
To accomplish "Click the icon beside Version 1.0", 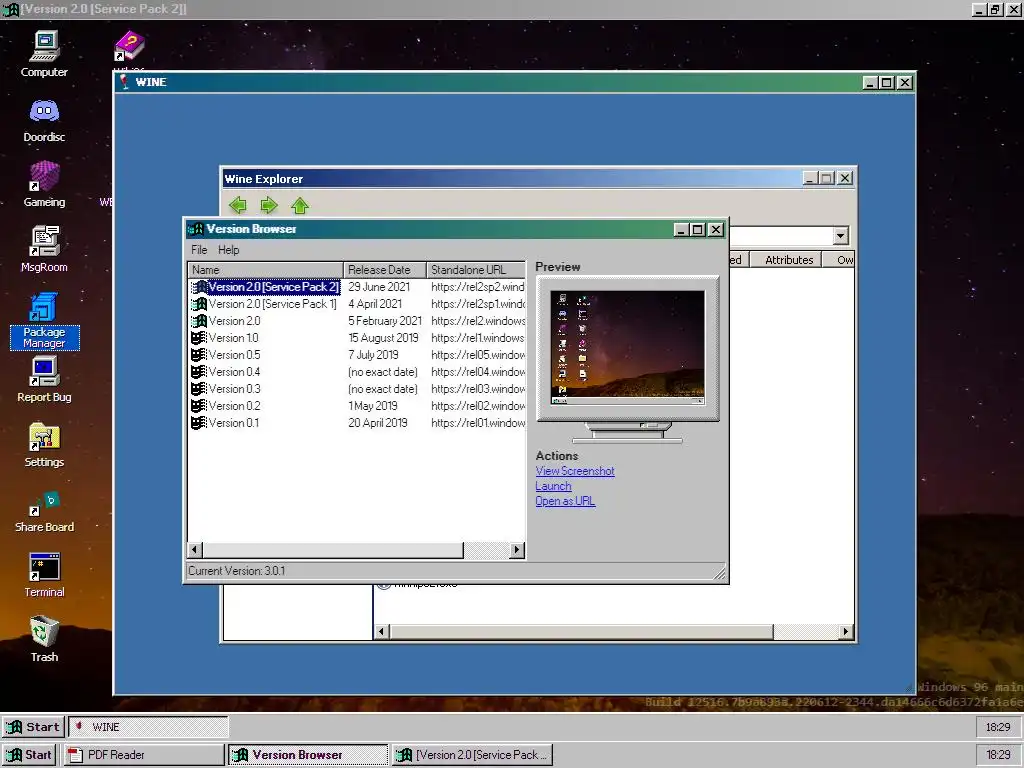I will [x=199, y=338].
